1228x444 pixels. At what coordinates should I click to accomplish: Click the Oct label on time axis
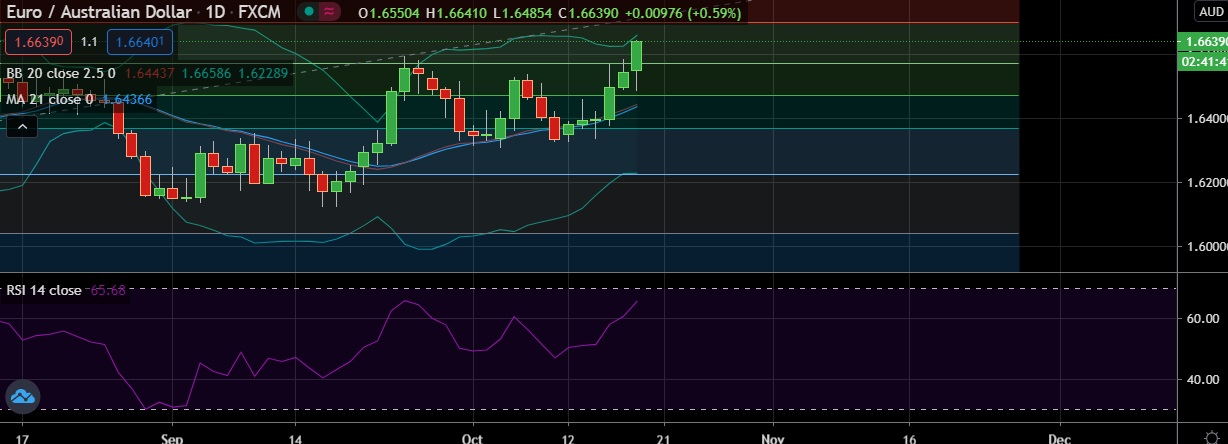click(x=473, y=437)
